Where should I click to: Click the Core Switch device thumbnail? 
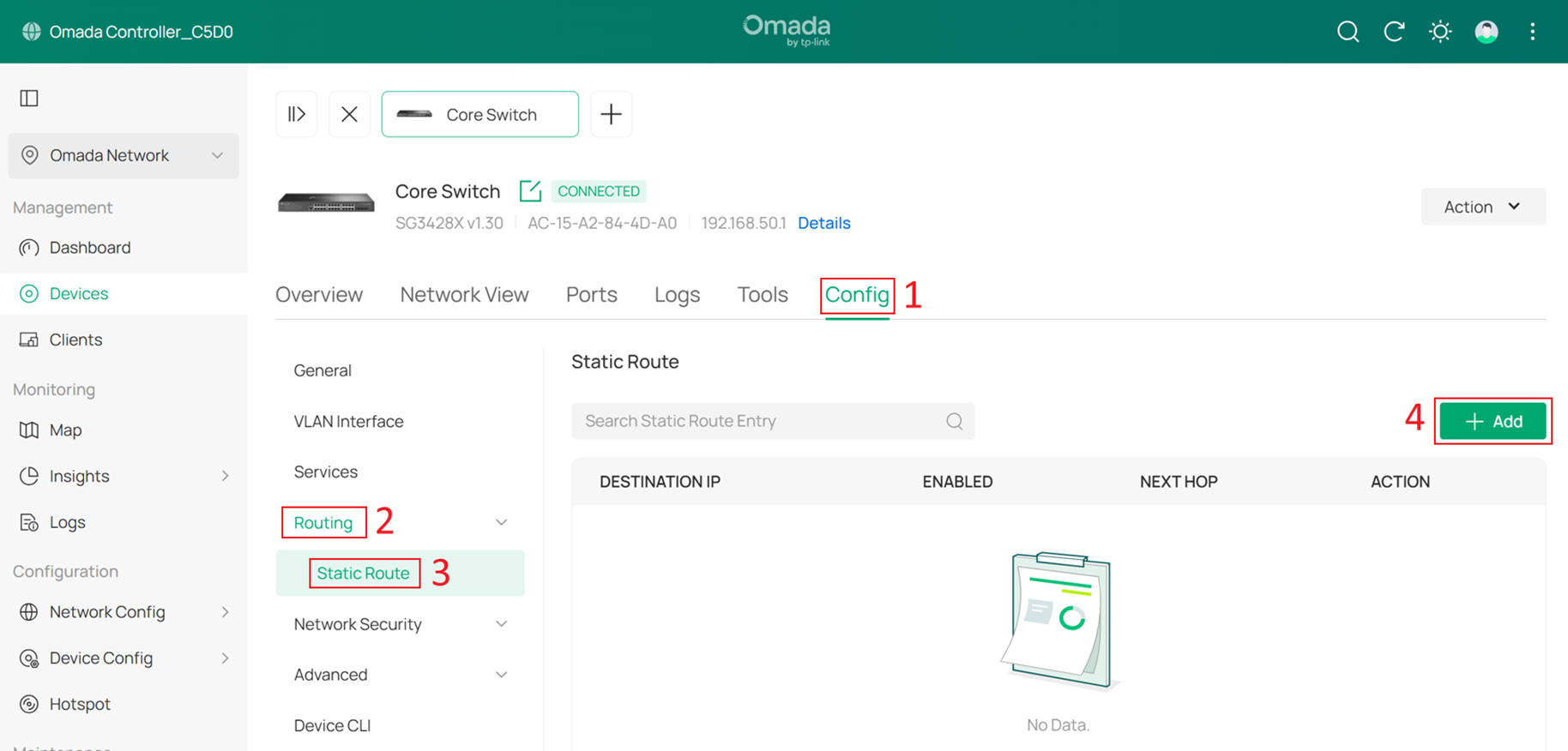tap(326, 203)
